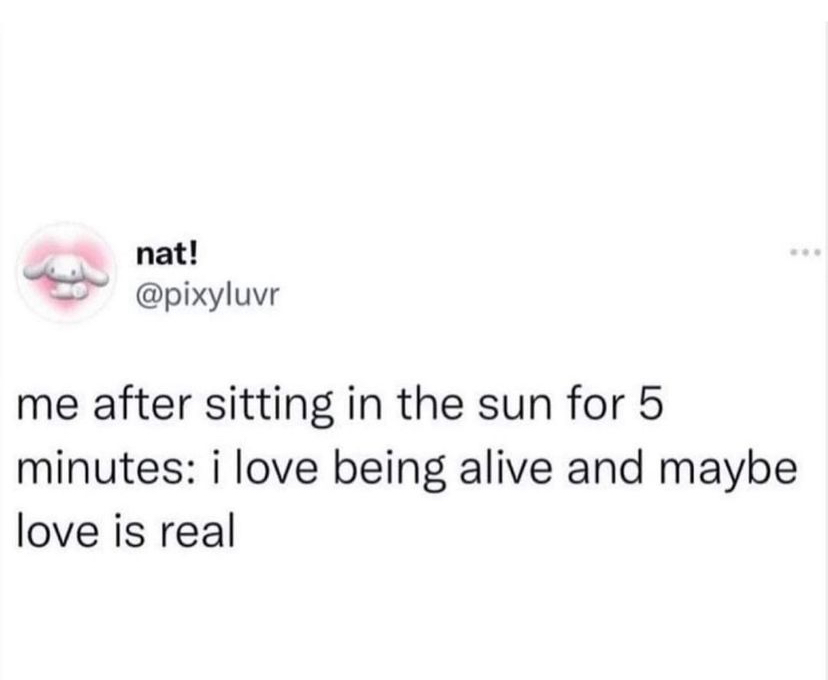Open the display name "nat!"
Screen dimensions: 828x680
167,253
